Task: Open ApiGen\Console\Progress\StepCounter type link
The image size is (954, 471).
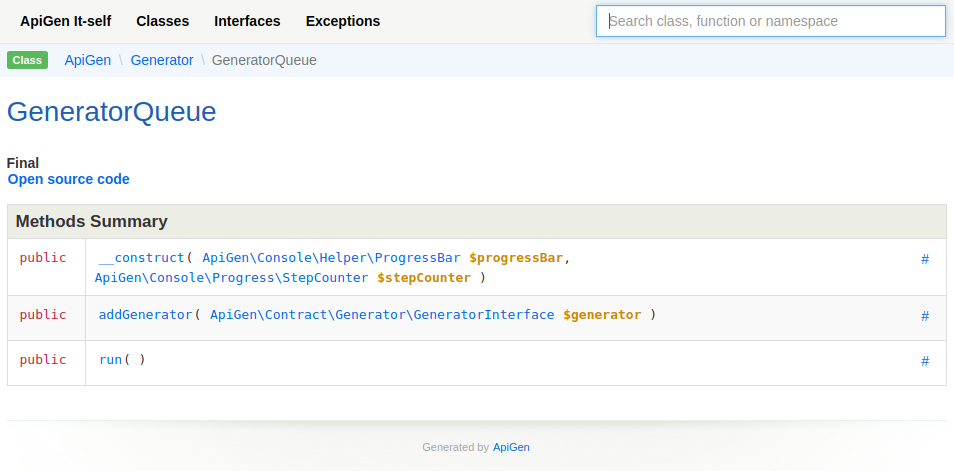Action: point(232,278)
